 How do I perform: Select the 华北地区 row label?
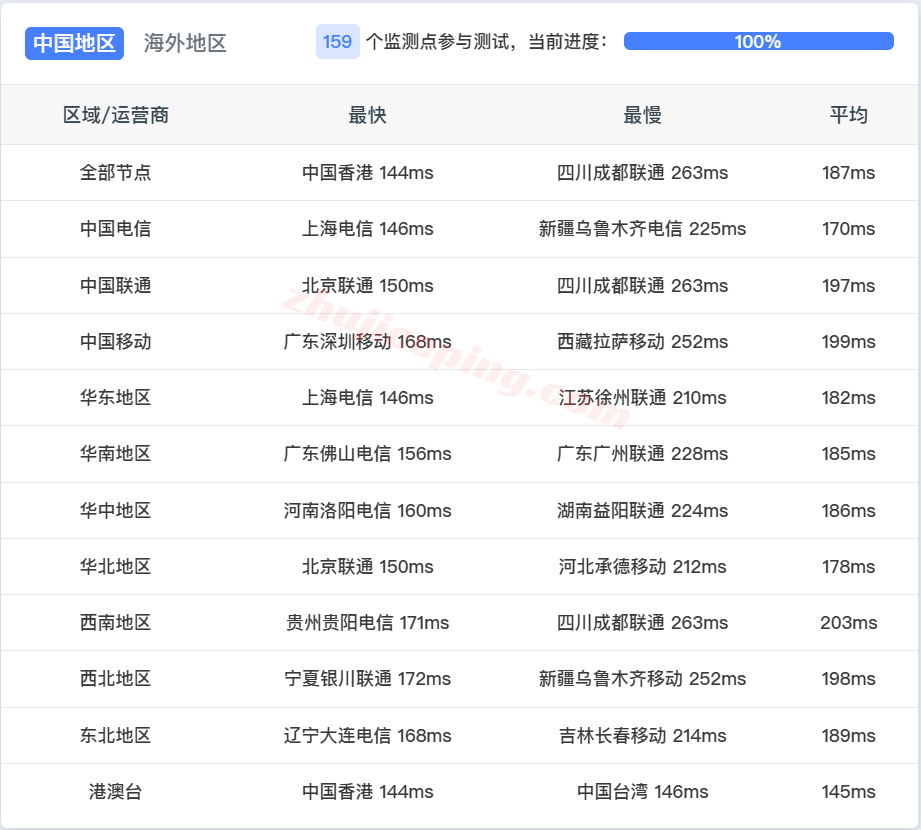click(x=116, y=566)
